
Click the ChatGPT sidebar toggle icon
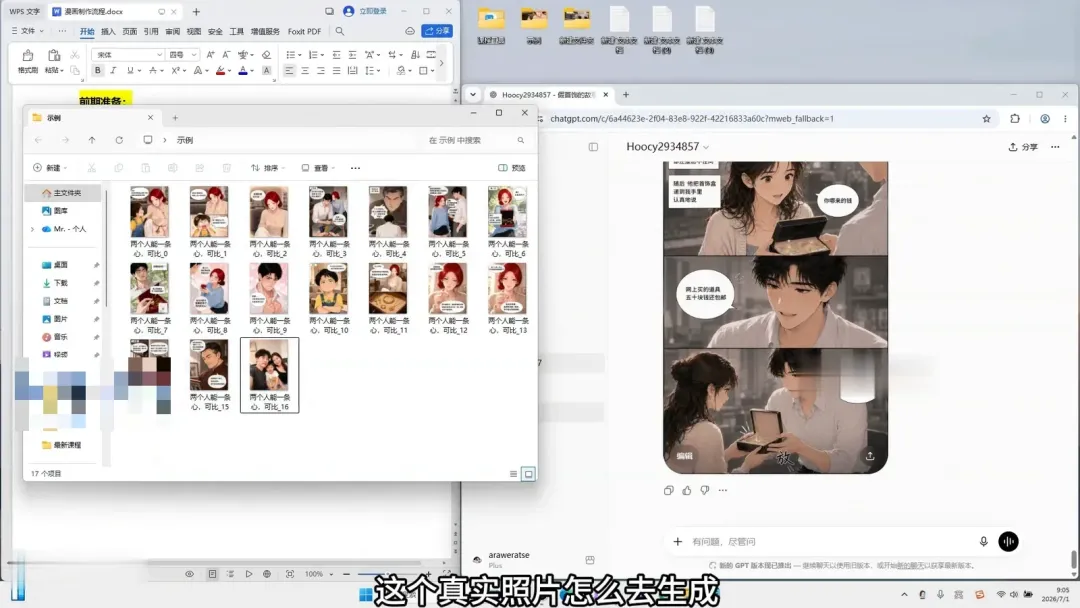(x=593, y=147)
